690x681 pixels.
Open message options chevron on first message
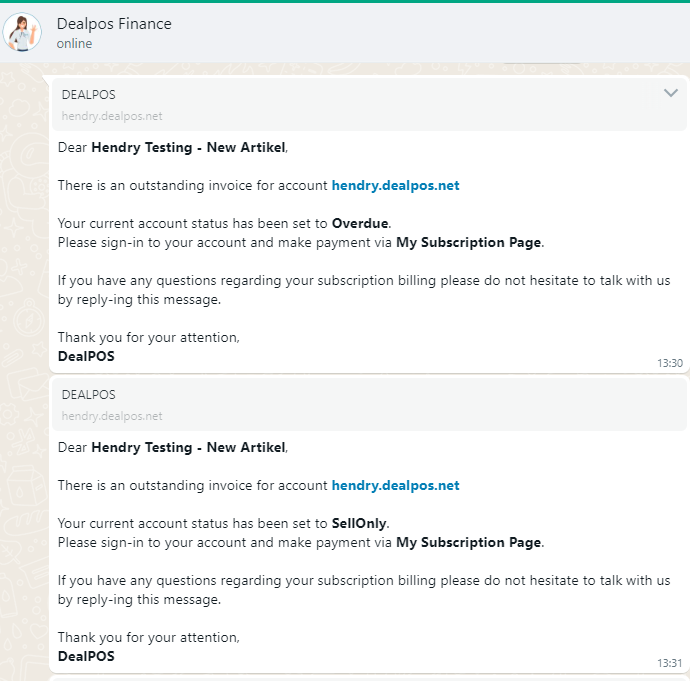[671, 93]
